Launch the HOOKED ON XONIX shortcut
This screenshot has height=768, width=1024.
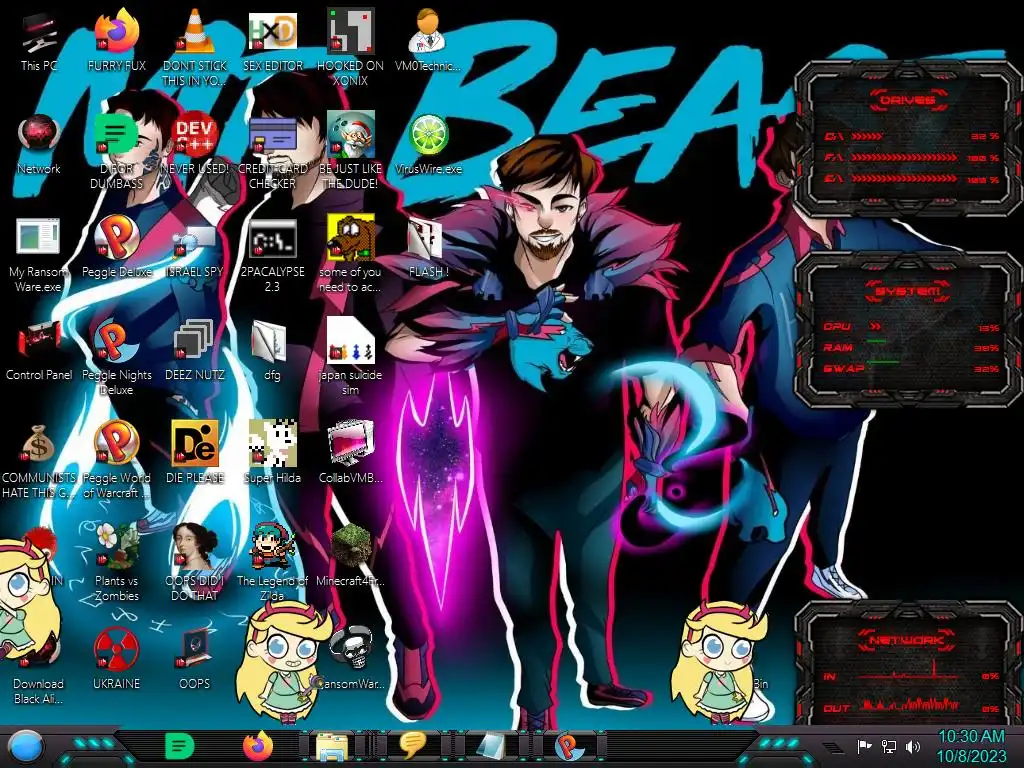pos(351,47)
